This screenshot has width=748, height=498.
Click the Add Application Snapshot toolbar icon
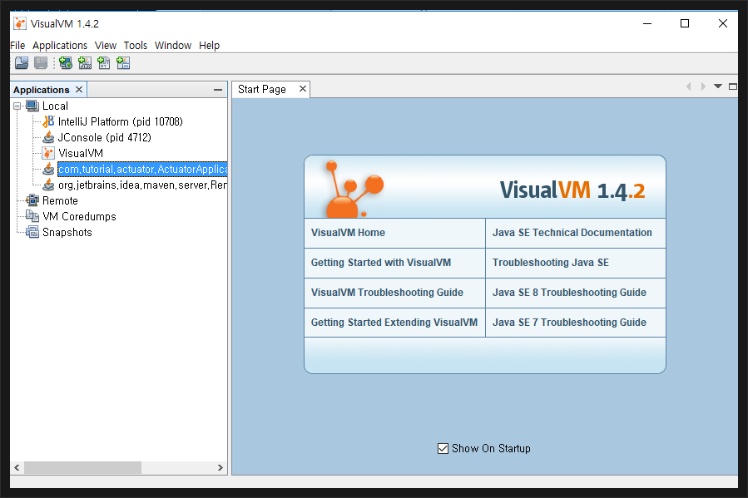pos(123,63)
